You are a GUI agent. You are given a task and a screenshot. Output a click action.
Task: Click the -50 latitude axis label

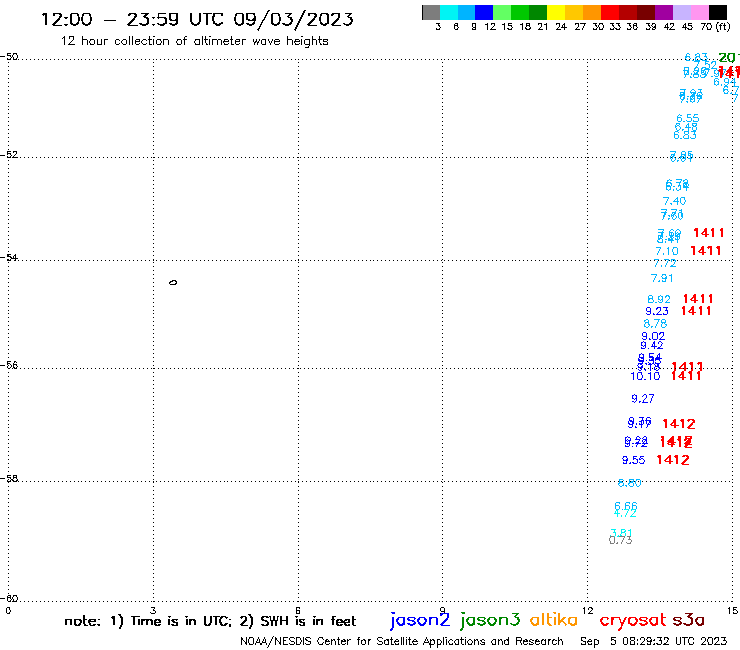click(x=9, y=57)
